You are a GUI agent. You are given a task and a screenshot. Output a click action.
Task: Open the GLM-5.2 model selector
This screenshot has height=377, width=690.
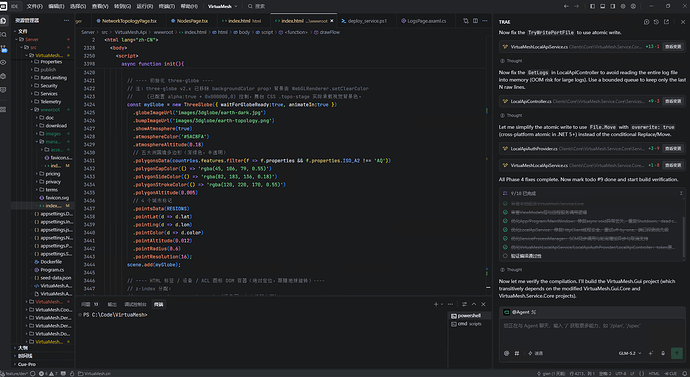pyautogui.click(x=630, y=353)
